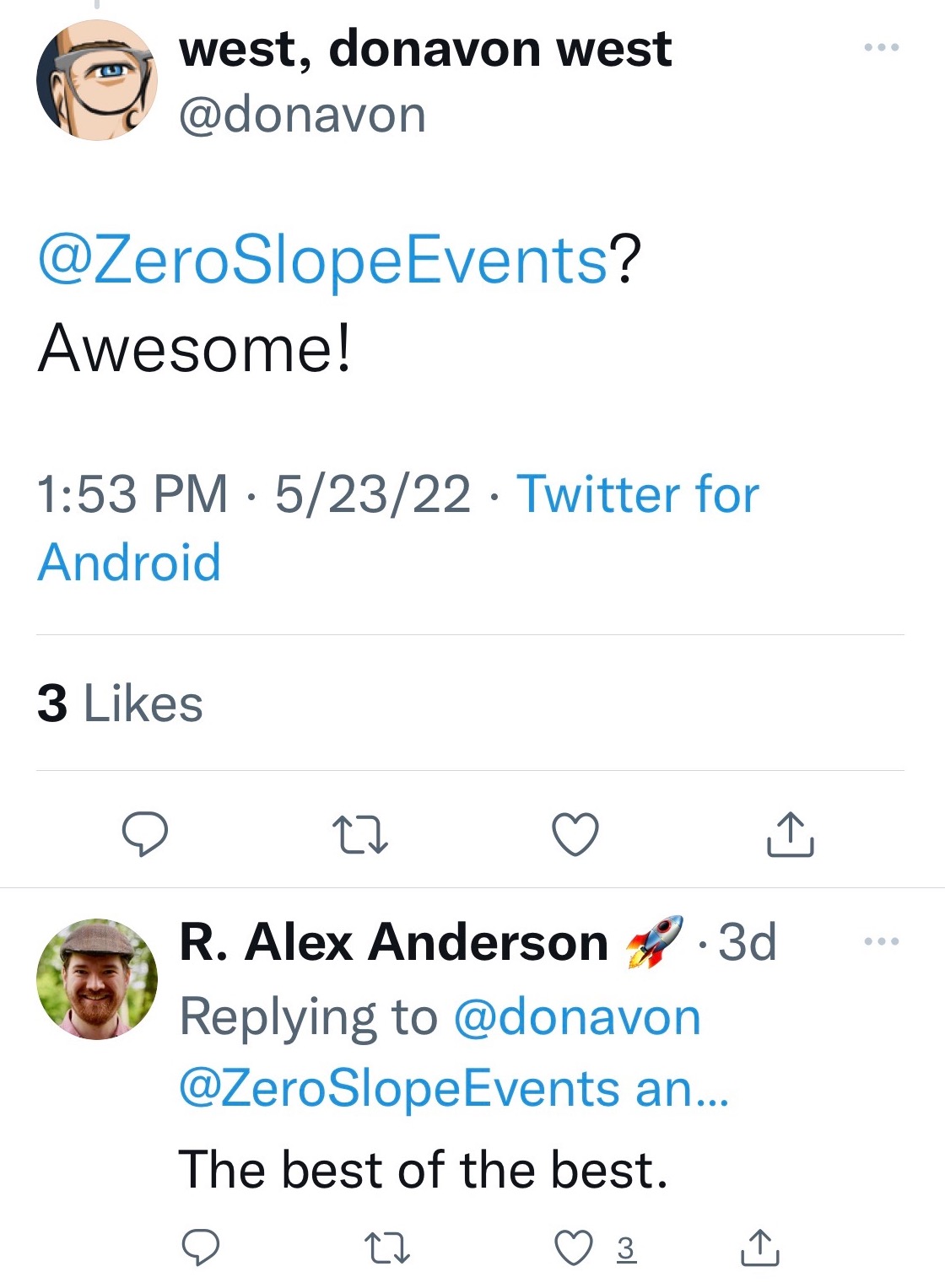View R. Alex Anderson's avatar

97,979
